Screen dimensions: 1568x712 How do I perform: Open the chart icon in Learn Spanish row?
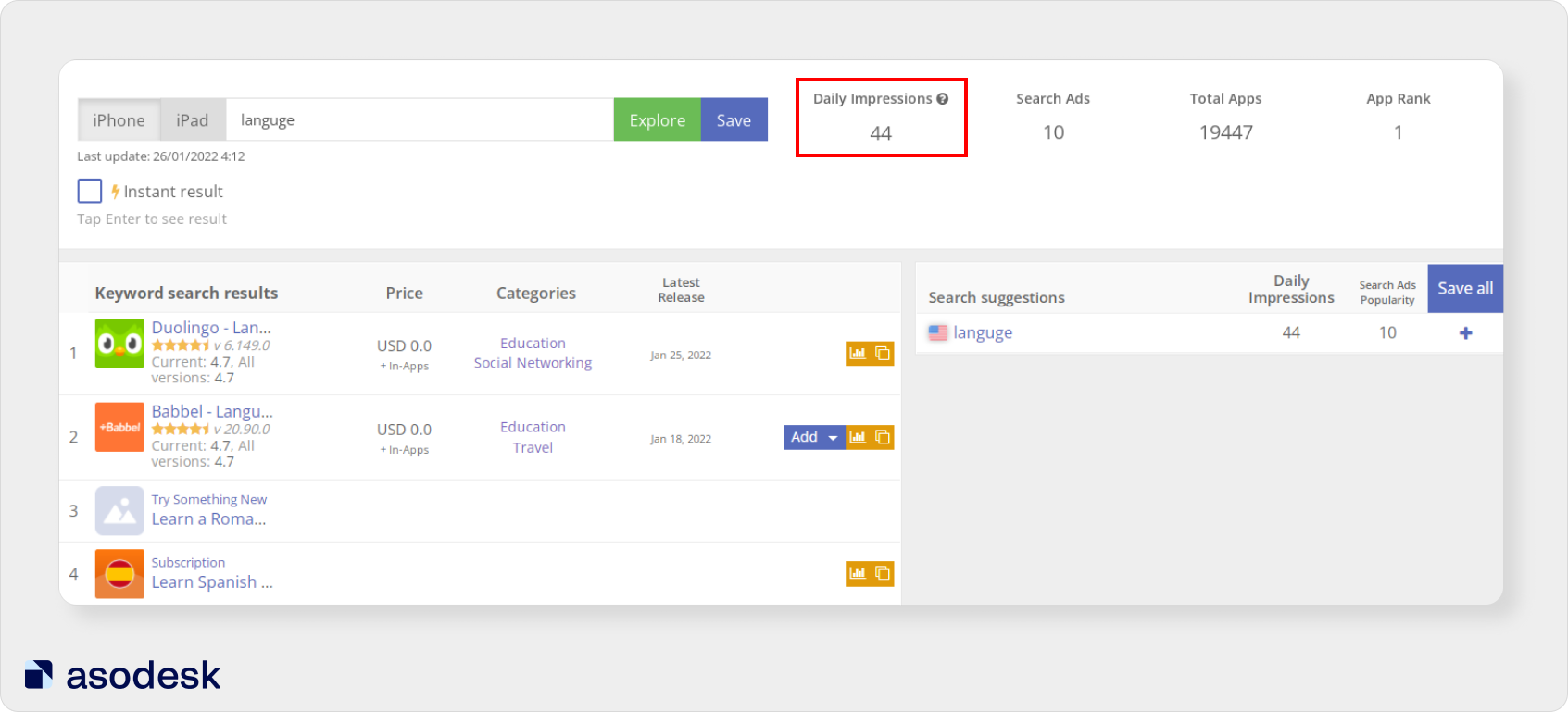tap(858, 573)
